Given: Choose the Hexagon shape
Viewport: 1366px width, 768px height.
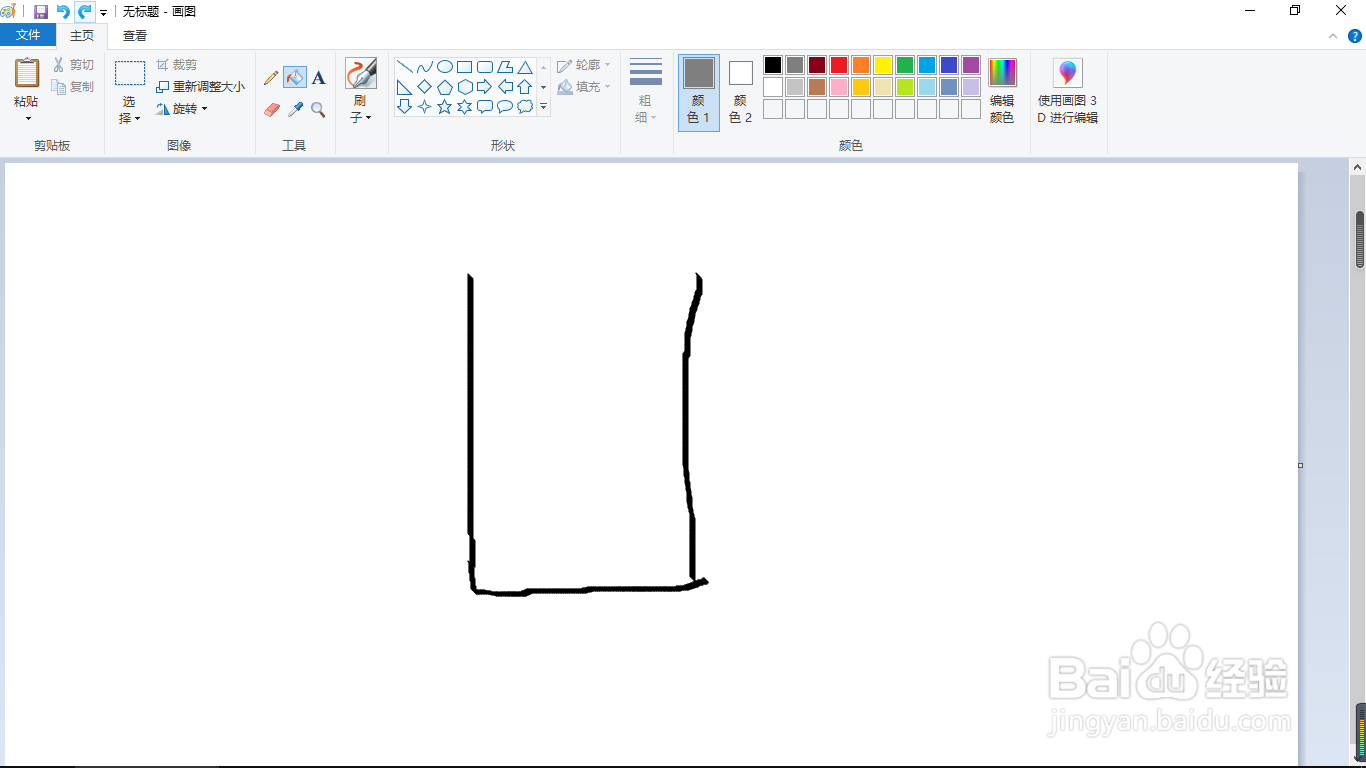Looking at the screenshot, I should 465,87.
